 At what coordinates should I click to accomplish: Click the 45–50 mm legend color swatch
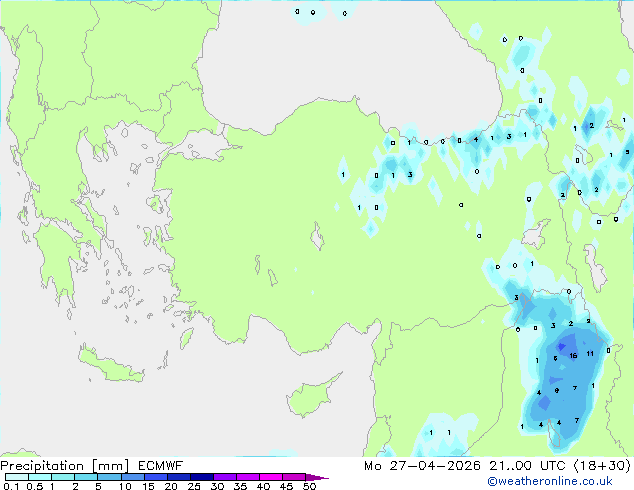[294, 477]
